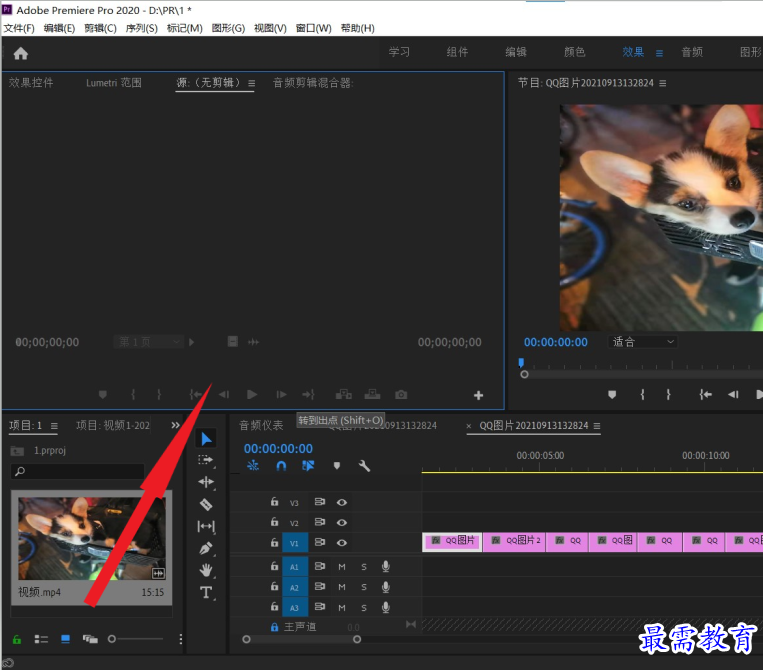Image resolution: width=763 pixels, height=670 pixels.
Task: Open project panel overflow options dots
Action: [181, 639]
